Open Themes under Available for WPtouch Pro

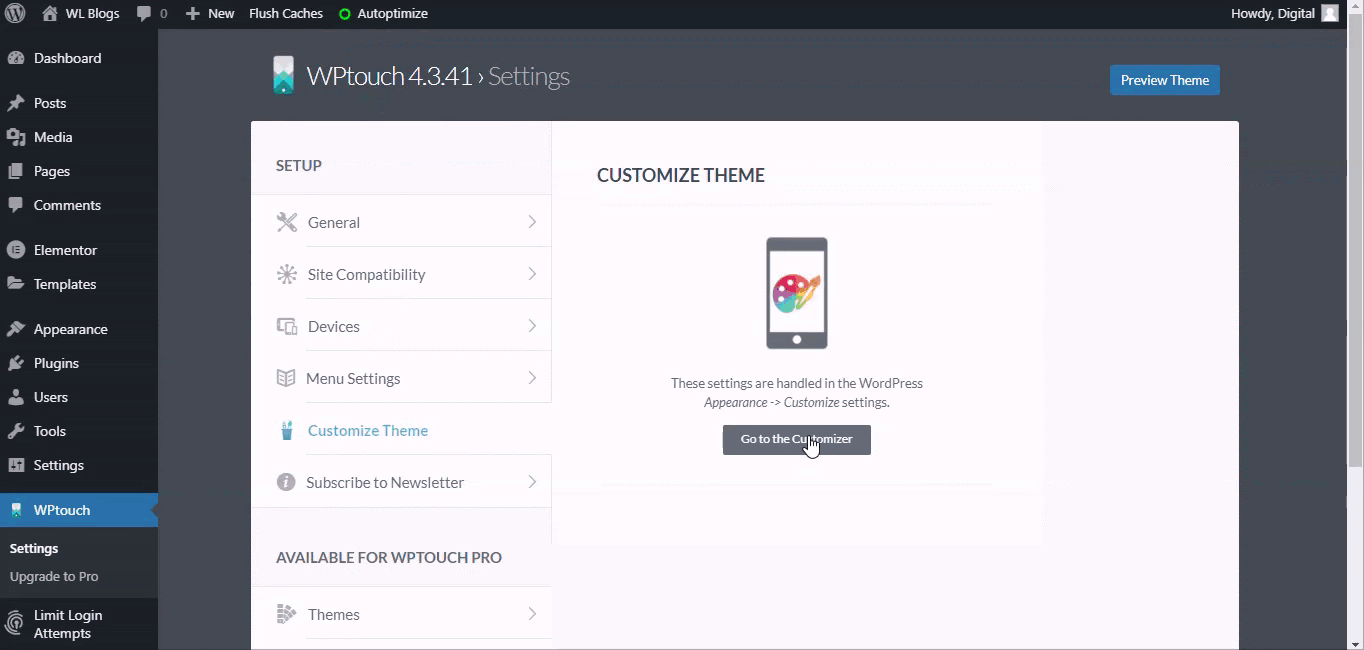click(x=401, y=614)
